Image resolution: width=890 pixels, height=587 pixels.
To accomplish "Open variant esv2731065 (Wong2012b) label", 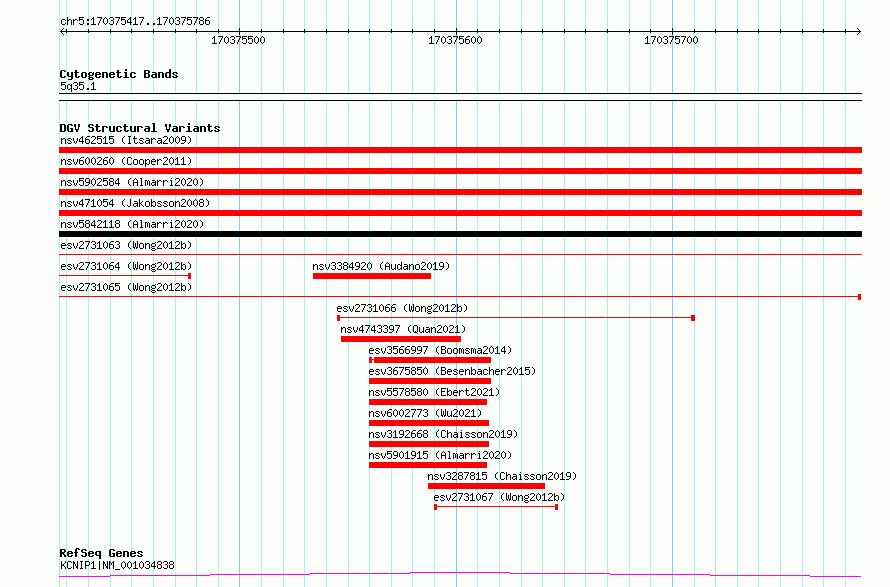I will pyautogui.click(x=126, y=287).
